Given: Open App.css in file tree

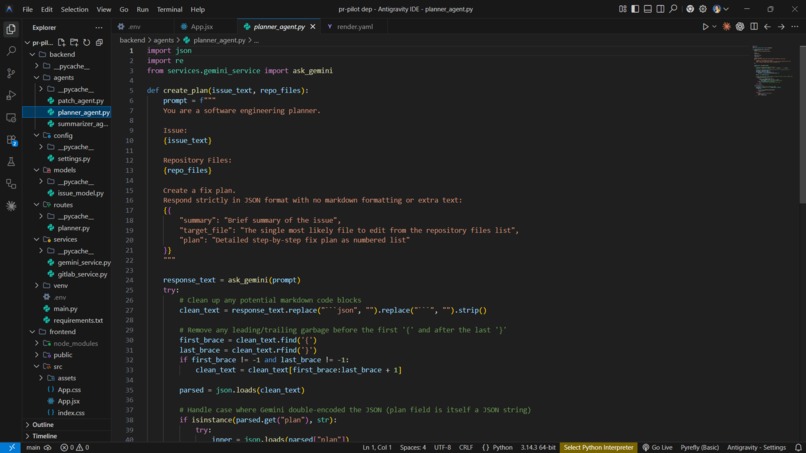Looking at the screenshot, I should pyautogui.click(x=69, y=390).
